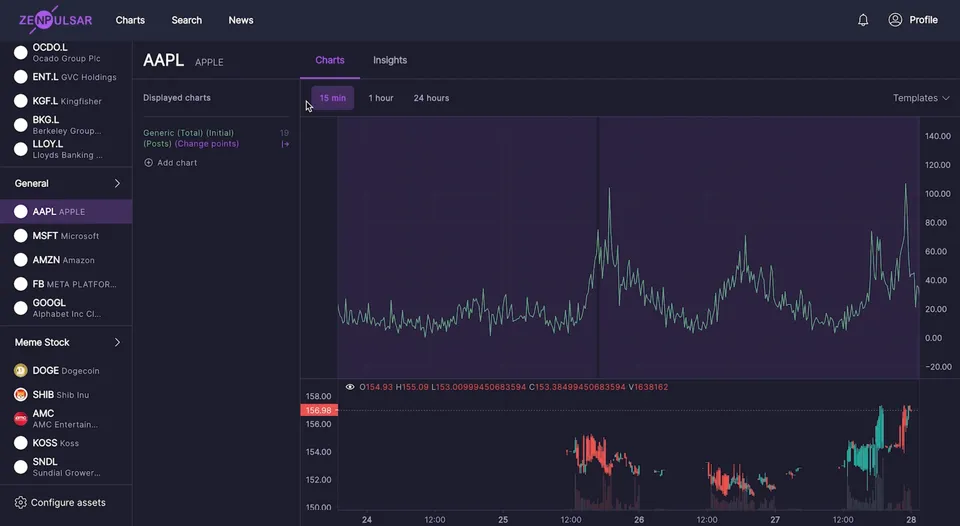Click the FB Meta circle icon
This screenshot has width=960, height=526.
click(21, 284)
